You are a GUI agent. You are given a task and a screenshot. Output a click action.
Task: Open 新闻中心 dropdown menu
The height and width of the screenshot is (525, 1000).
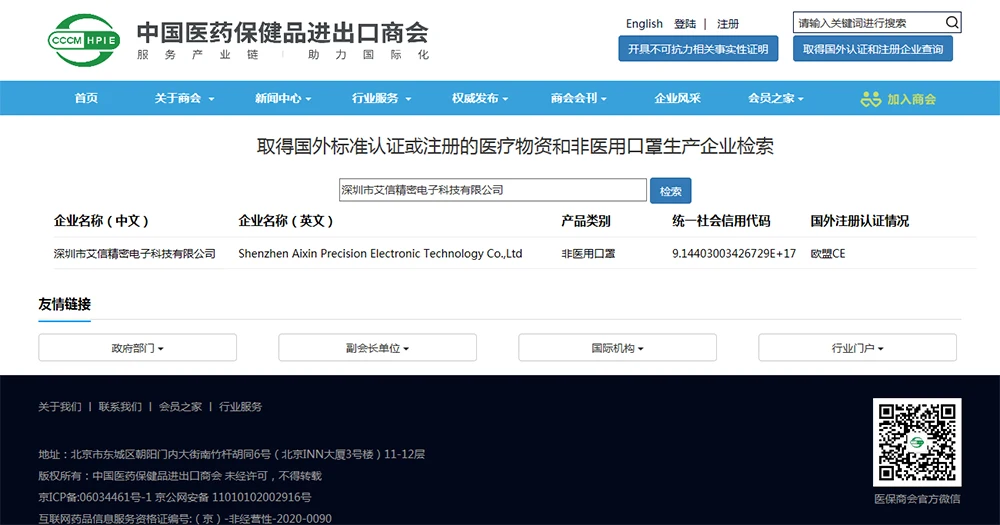coord(283,98)
